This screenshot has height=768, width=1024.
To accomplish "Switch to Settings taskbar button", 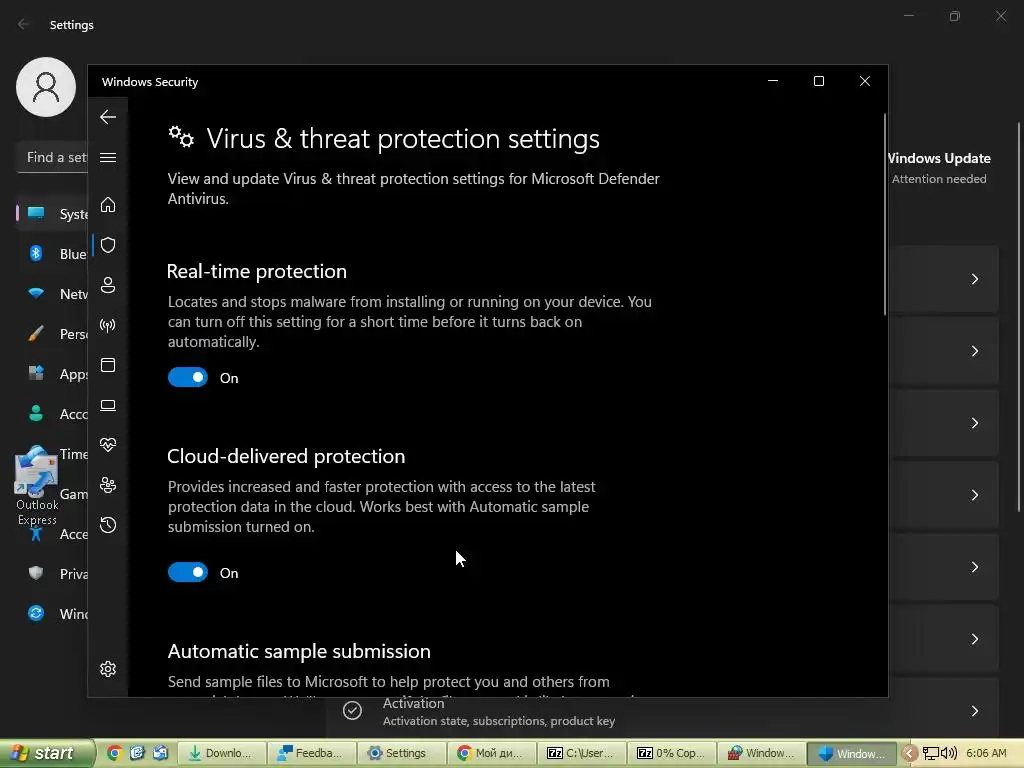I will (401, 754).
